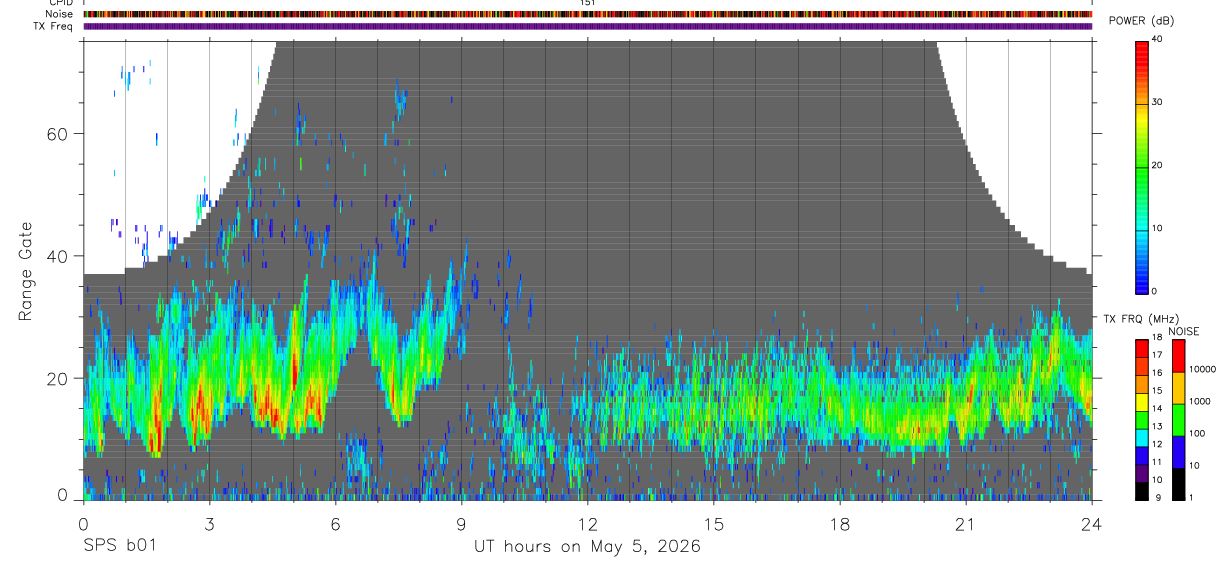Click the 40 range gate label
Image resolution: width=1228 pixels, height=567 pixels.
pyautogui.click(x=59, y=256)
